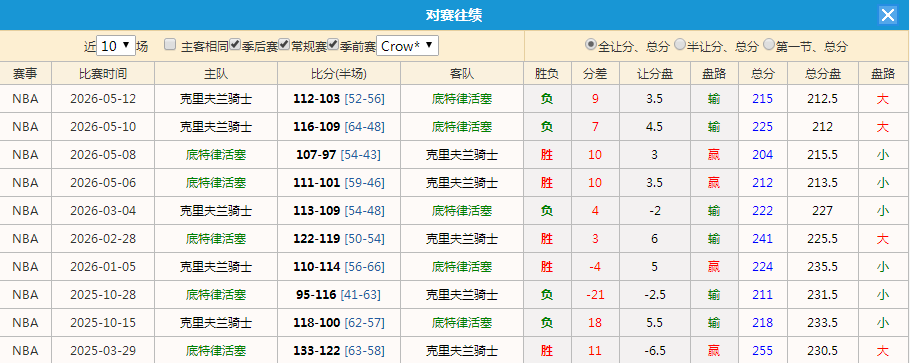Screen dimensions: 910x363
Task: Open home team 底特律活塞 in 2026-05-08 row
Action: click(216, 155)
